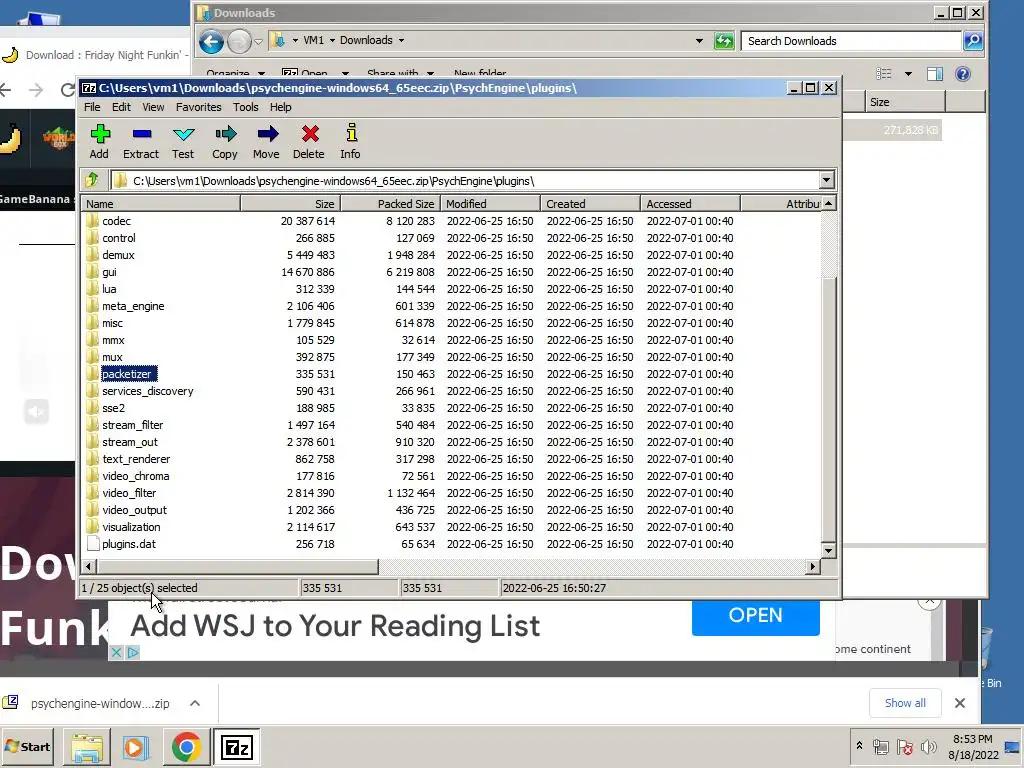
Task: Toggle the Downloads preview pane icon
Action: tap(935, 74)
